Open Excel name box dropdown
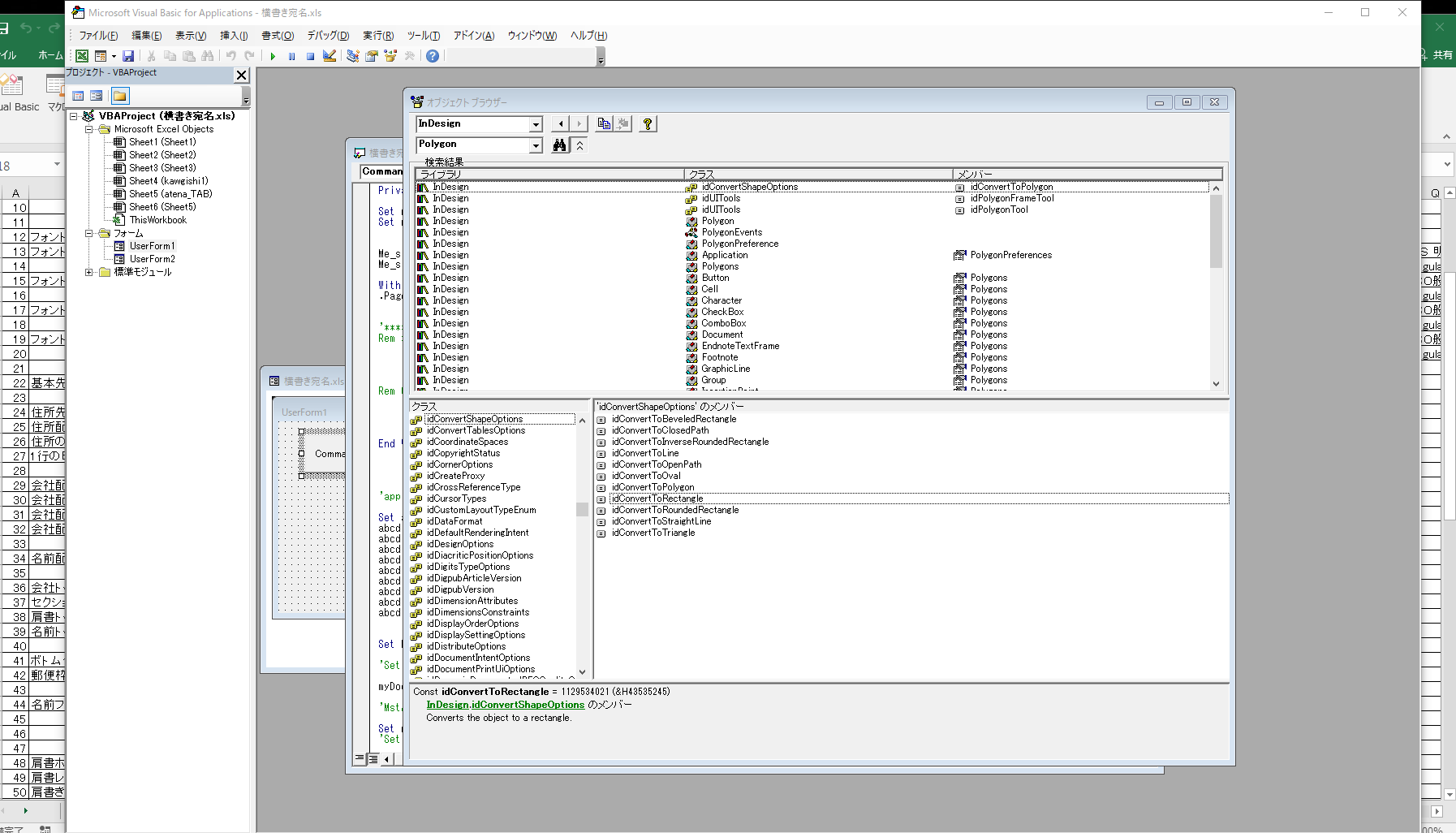 point(57,165)
